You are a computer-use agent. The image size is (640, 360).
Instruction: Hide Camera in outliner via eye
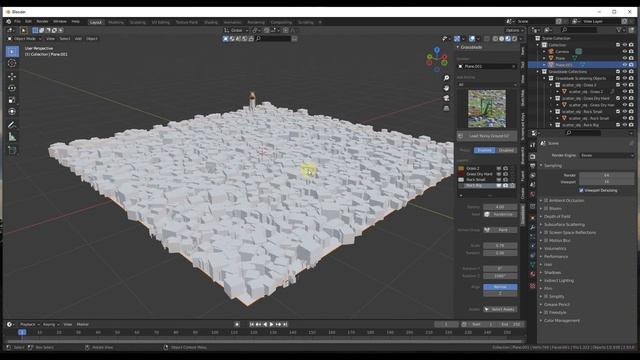point(624,51)
